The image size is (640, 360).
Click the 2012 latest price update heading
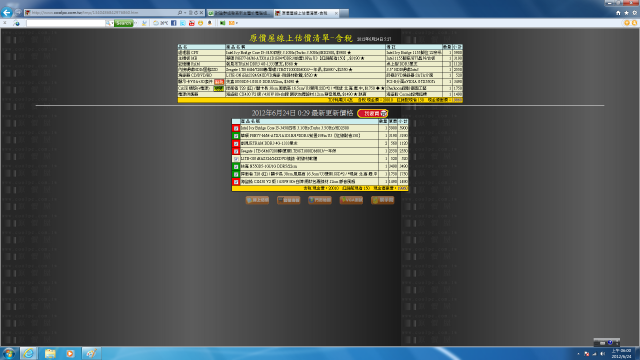click(x=302, y=113)
